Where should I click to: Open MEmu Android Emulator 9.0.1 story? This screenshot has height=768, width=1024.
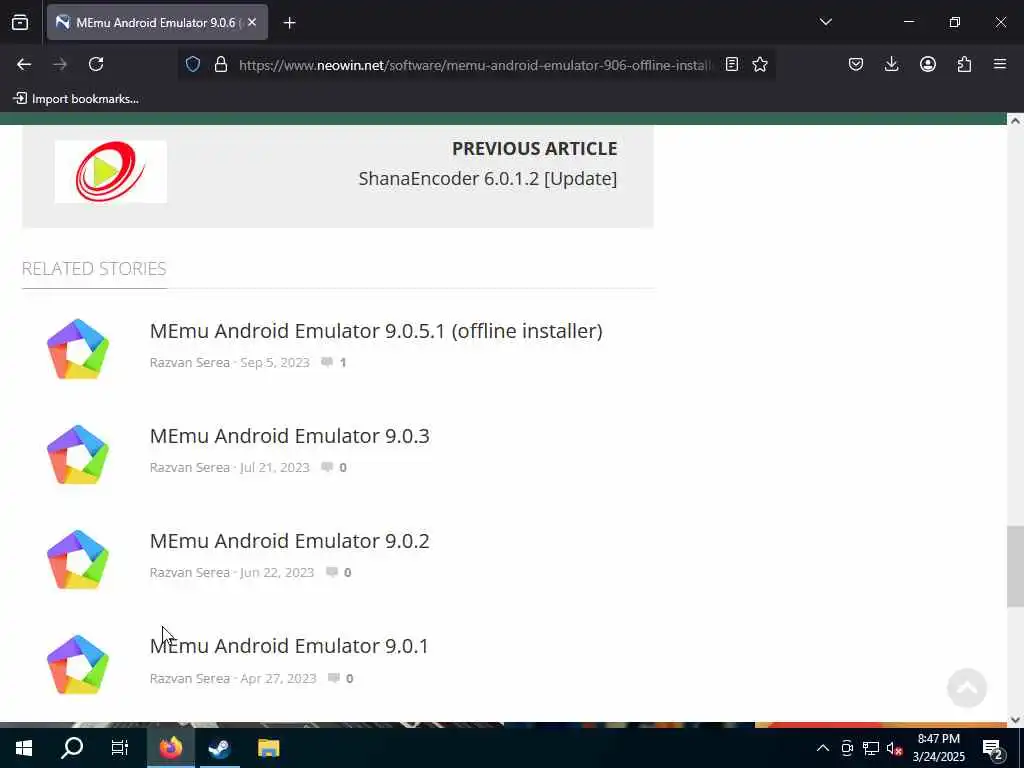click(289, 646)
